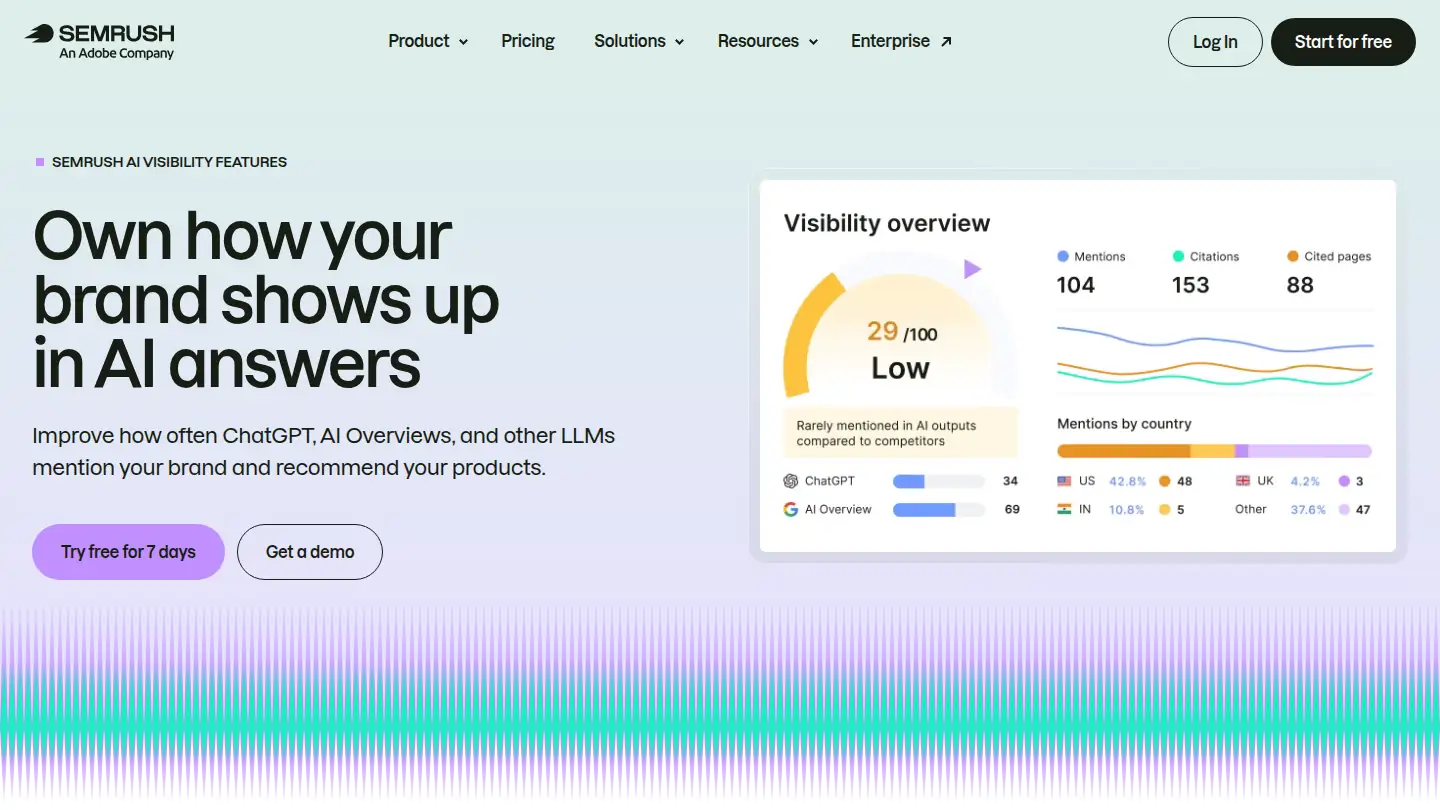
Task: Click Try free for 7 days
Action: coord(128,552)
